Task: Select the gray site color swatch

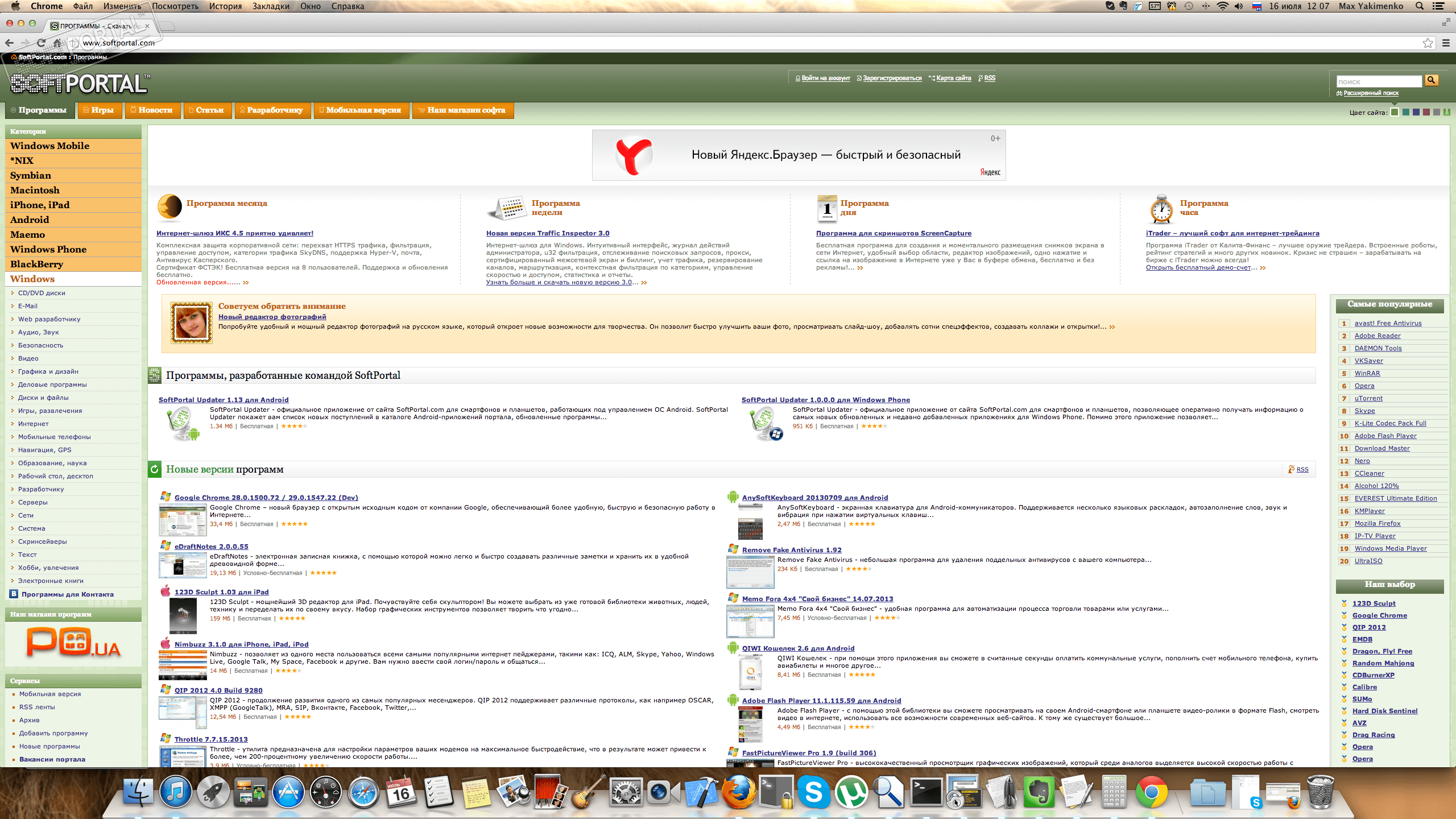Action: [1437, 112]
